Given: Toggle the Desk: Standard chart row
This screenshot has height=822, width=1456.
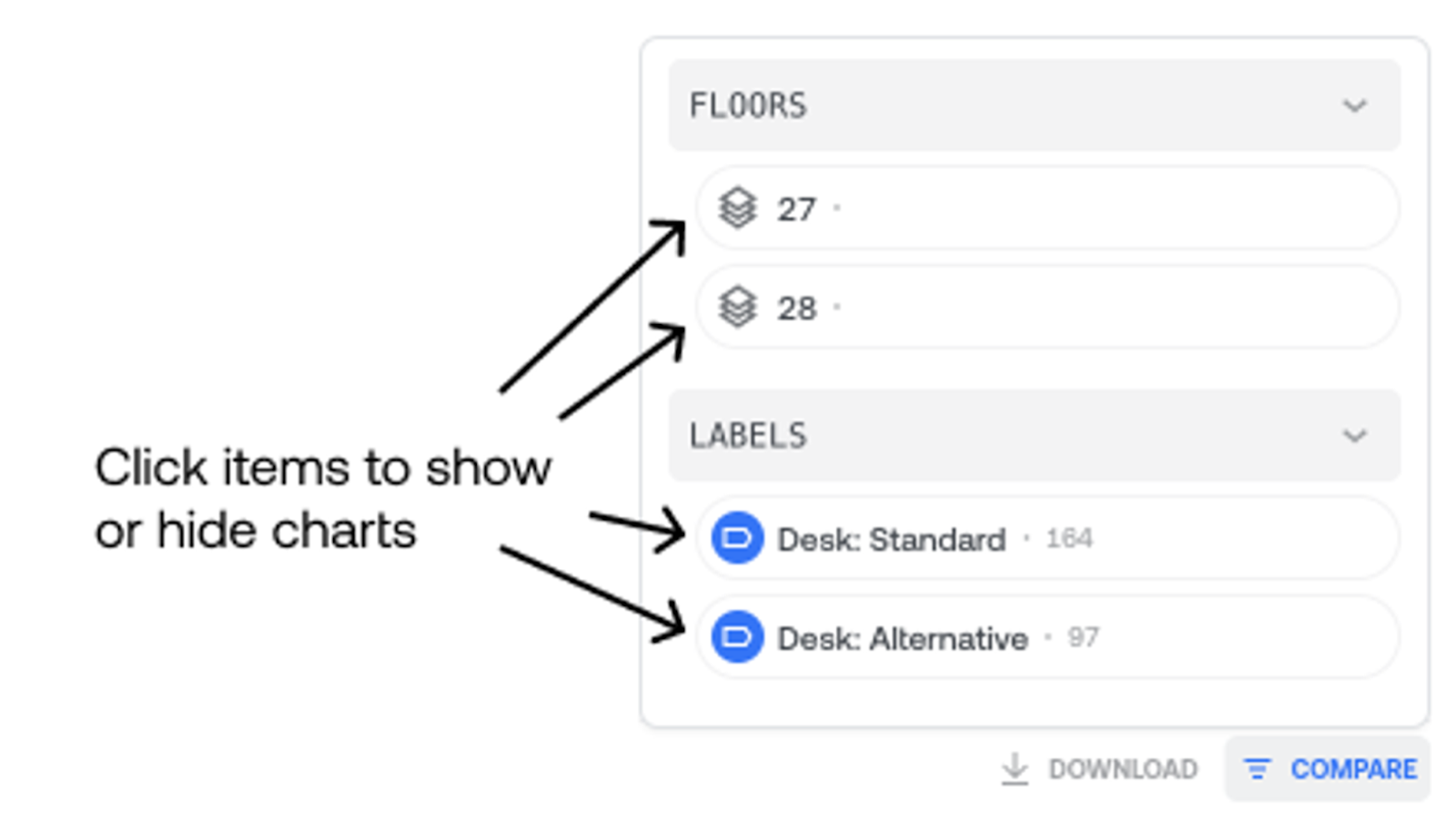Looking at the screenshot, I should pyautogui.click(x=1047, y=538).
